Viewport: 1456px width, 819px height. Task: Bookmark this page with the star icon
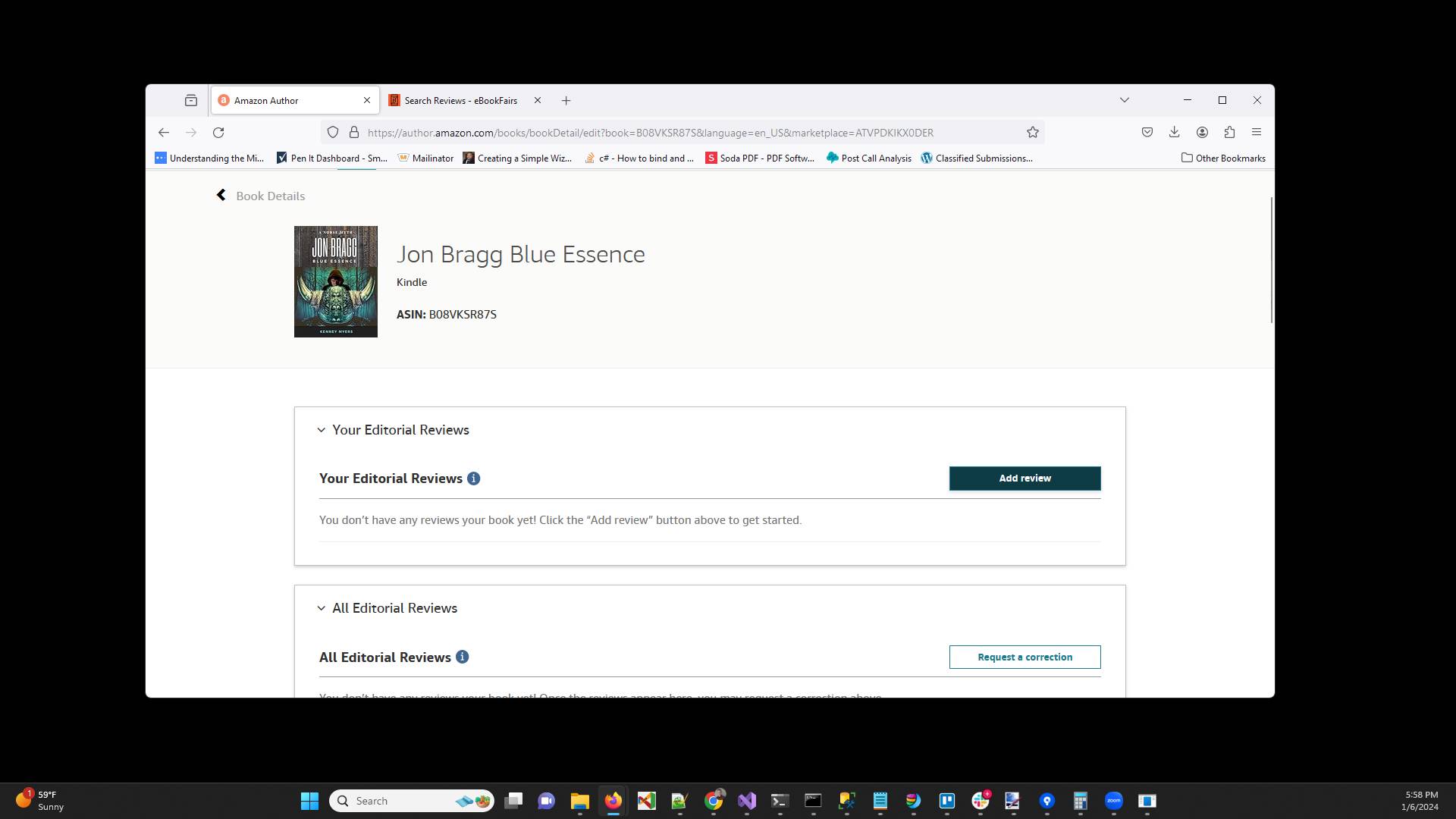pos(1032,132)
